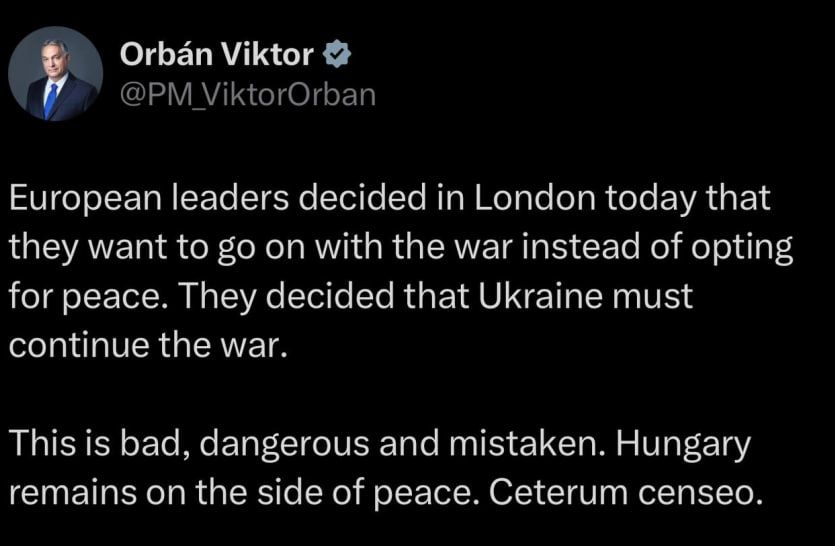This screenshot has height=546, width=835.
Task: Open Orbán Viktor's profile photo
Action: [x=55, y=74]
